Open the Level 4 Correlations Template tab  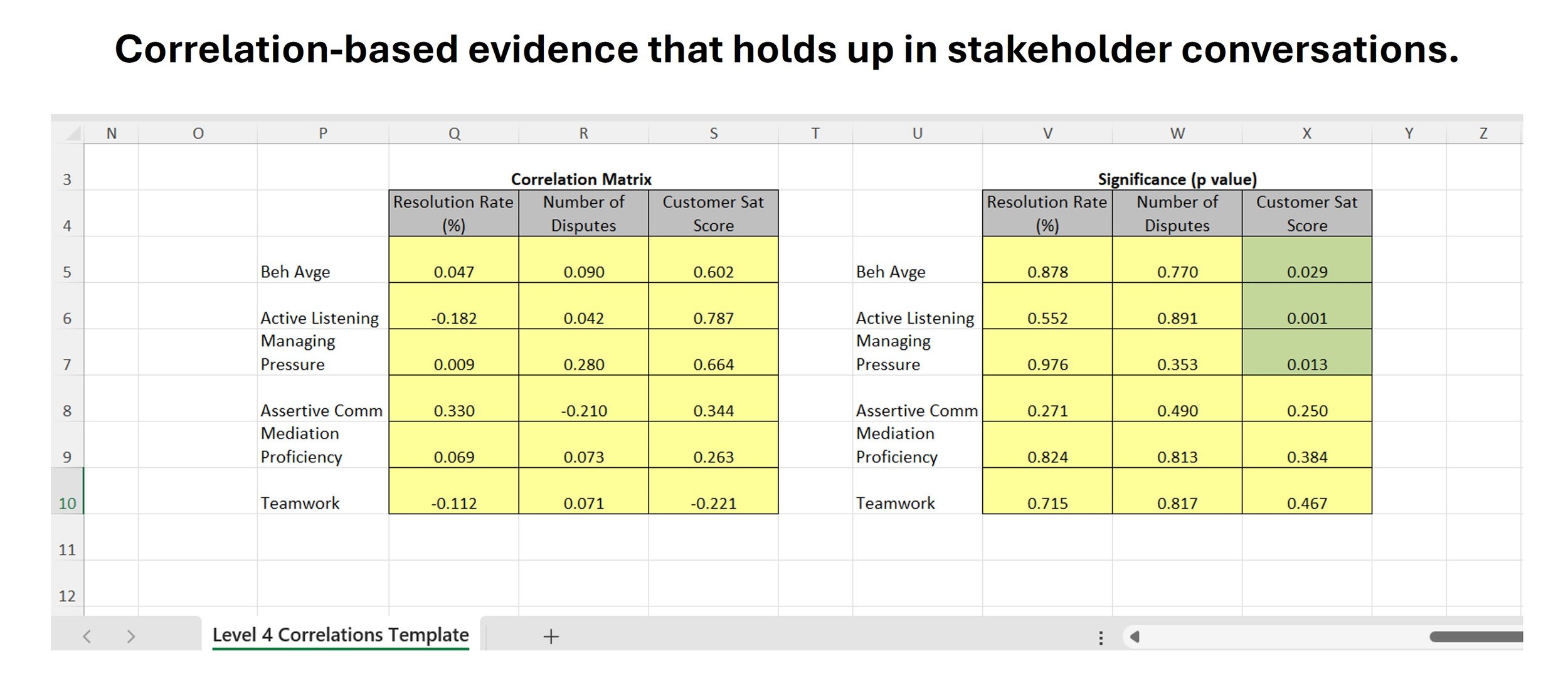click(x=341, y=635)
